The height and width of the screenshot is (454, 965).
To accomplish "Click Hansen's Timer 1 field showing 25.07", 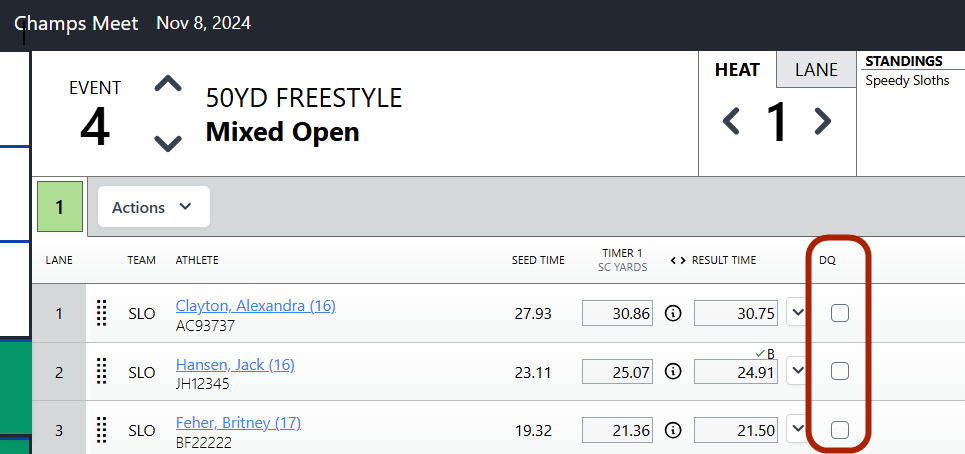I will coord(617,372).
